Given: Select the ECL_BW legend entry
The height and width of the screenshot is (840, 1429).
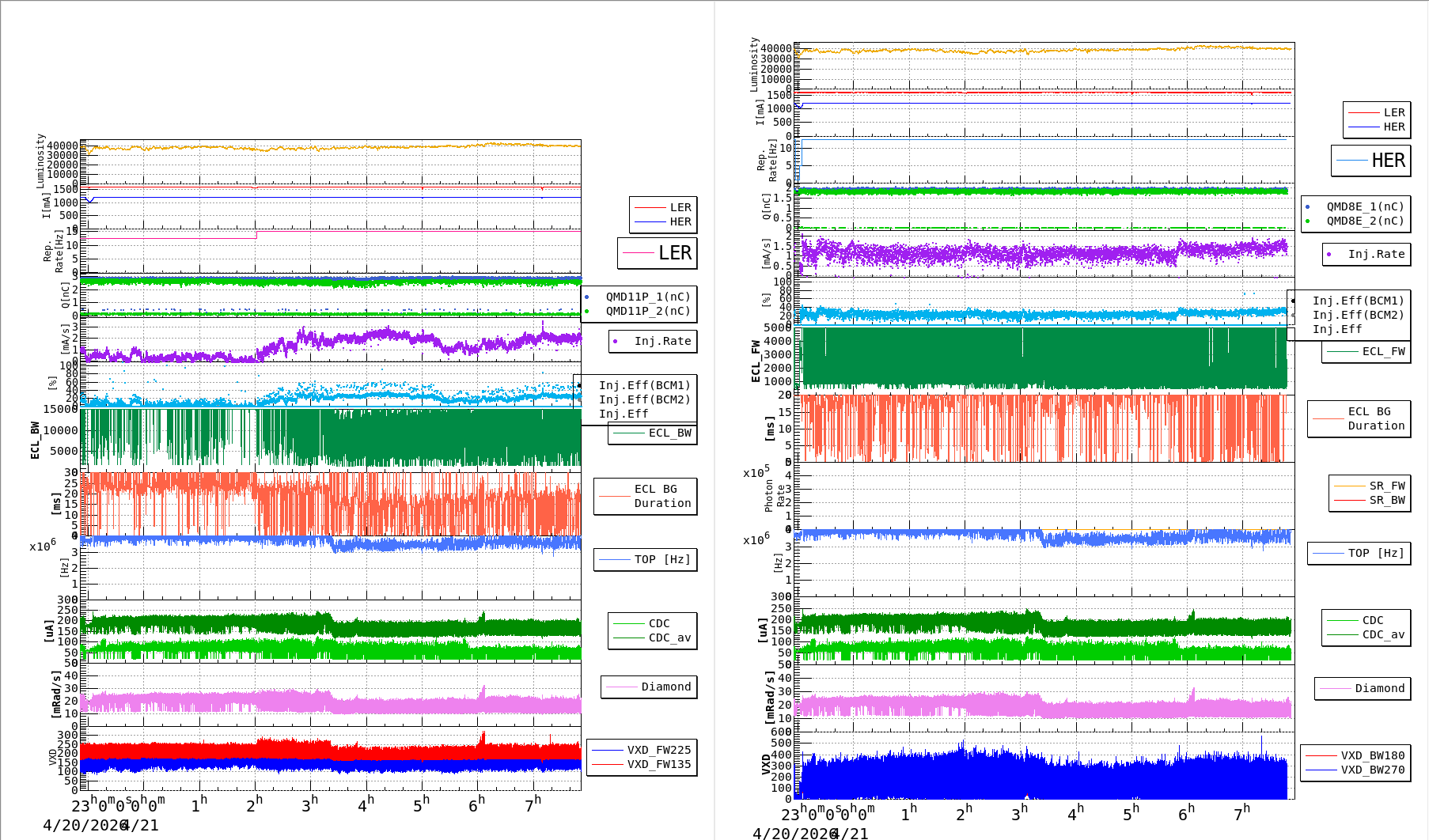Looking at the screenshot, I should [653, 433].
